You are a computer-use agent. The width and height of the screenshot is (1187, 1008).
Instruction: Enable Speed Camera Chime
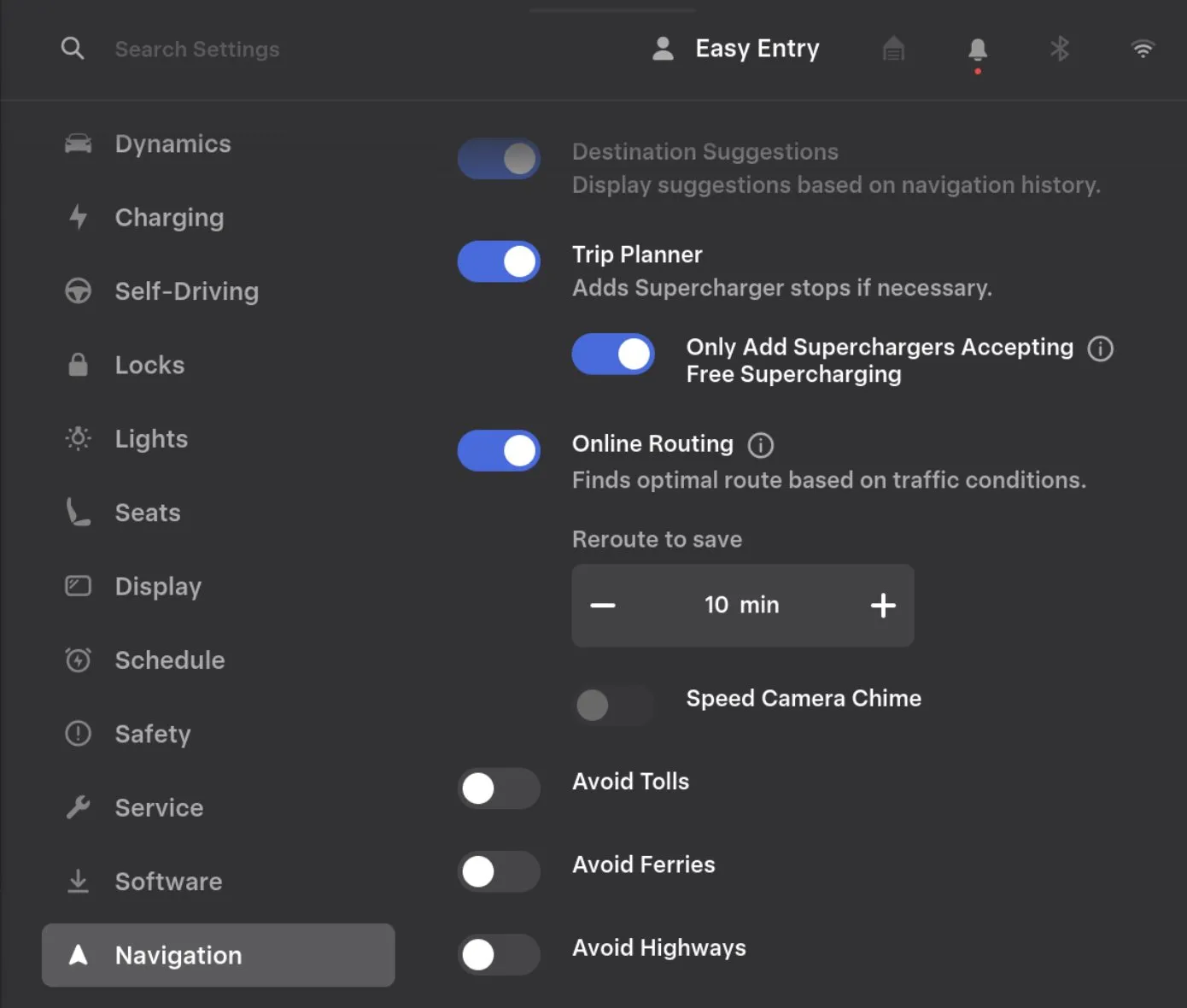612,705
